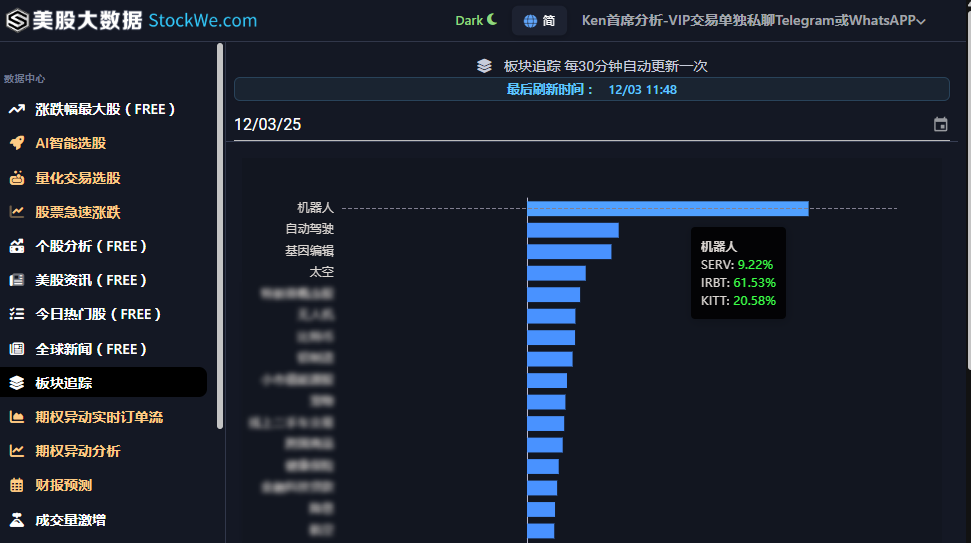
Task: Open the language selector globe button
Action: (x=539, y=20)
